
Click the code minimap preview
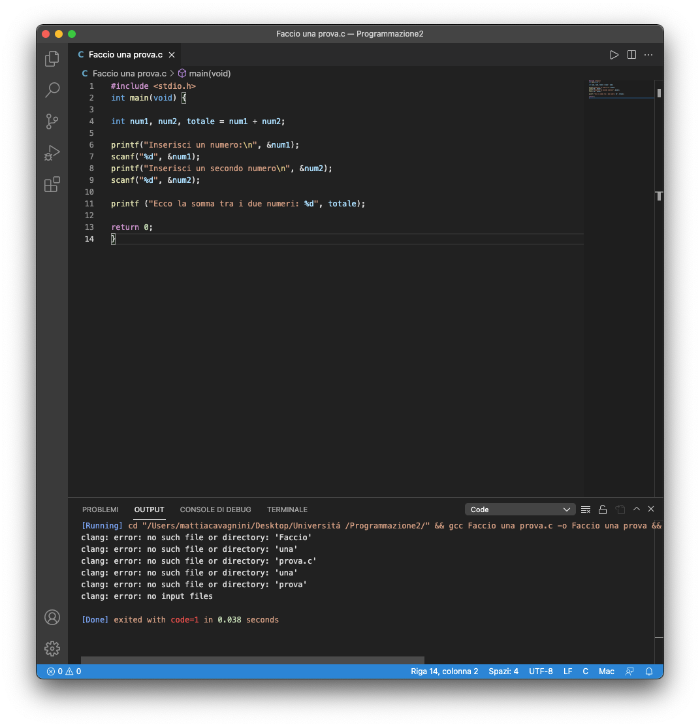pyautogui.click(x=604, y=91)
